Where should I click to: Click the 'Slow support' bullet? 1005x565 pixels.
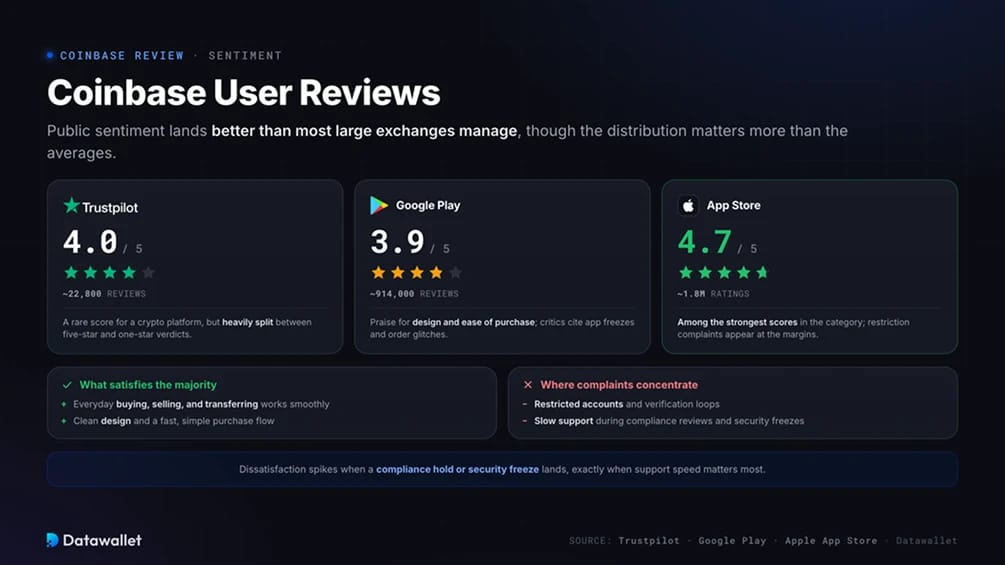pyautogui.click(x=669, y=421)
